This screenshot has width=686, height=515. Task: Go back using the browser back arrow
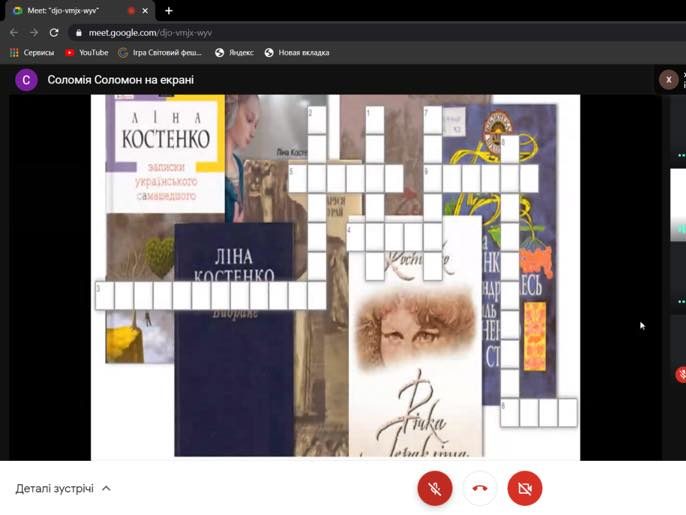pyautogui.click(x=14, y=32)
